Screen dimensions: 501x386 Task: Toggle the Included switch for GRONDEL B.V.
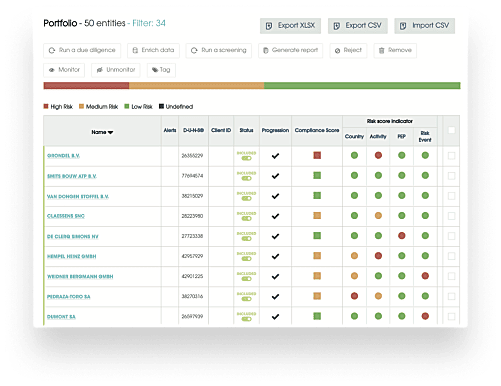pos(246,158)
